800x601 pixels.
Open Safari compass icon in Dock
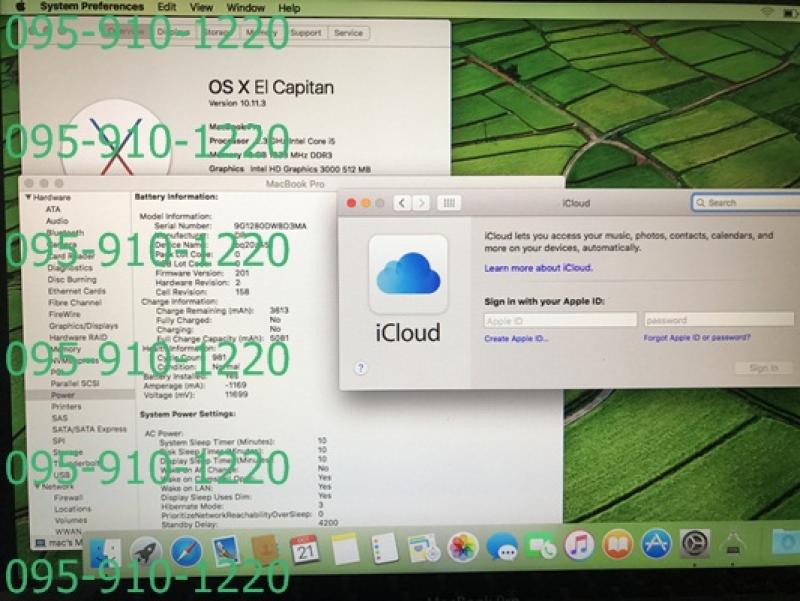(186, 552)
